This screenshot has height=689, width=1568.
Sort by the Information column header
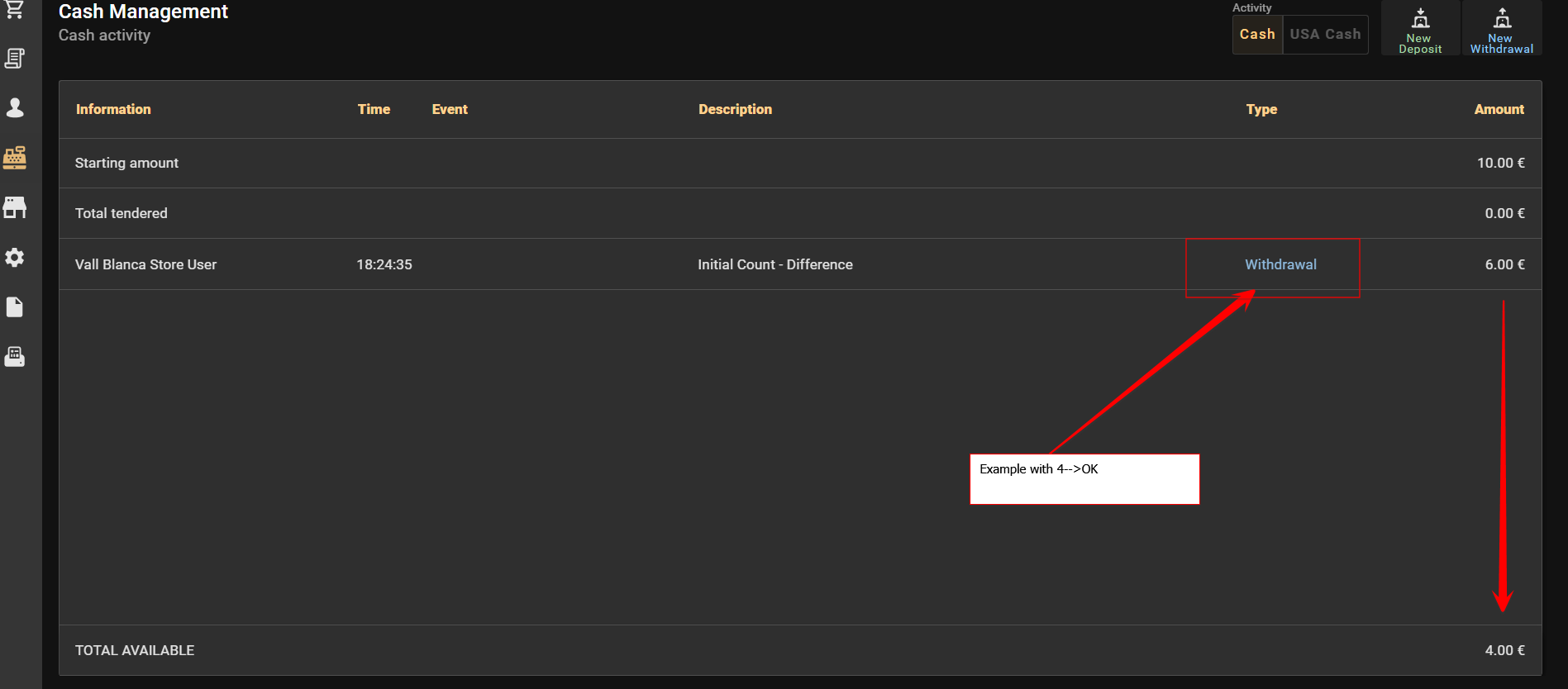(113, 109)
